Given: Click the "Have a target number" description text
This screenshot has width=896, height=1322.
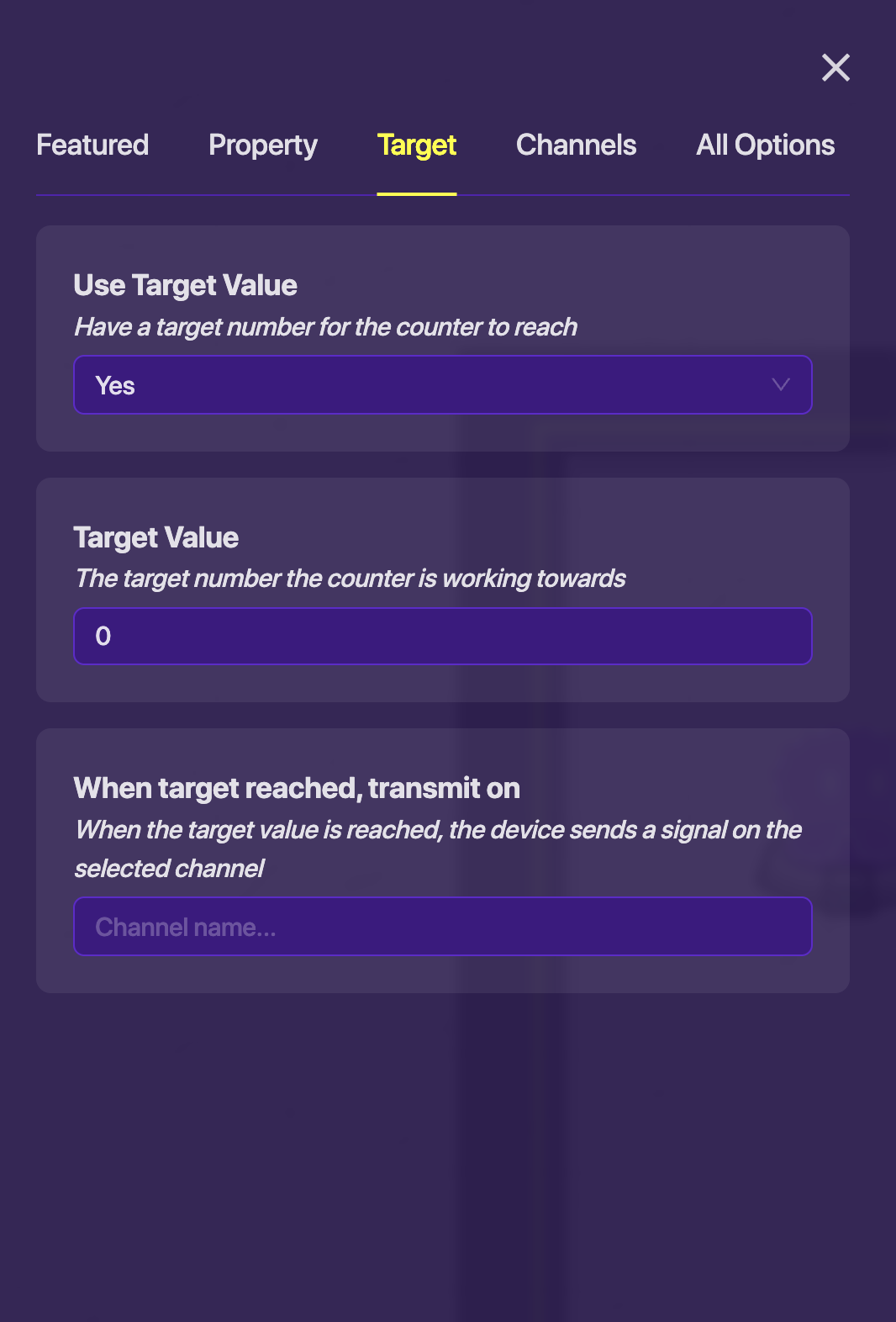Looking at the screenshot, I should point(325,326).
